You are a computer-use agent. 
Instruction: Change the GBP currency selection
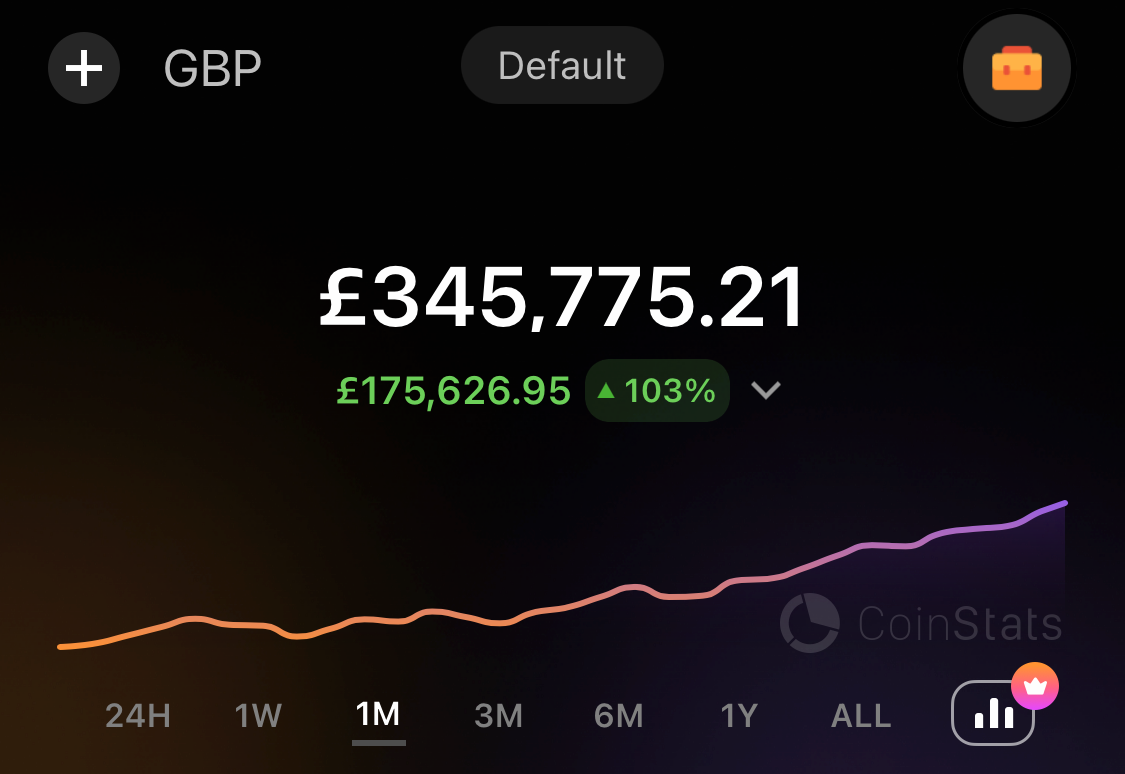pos(212,69)
